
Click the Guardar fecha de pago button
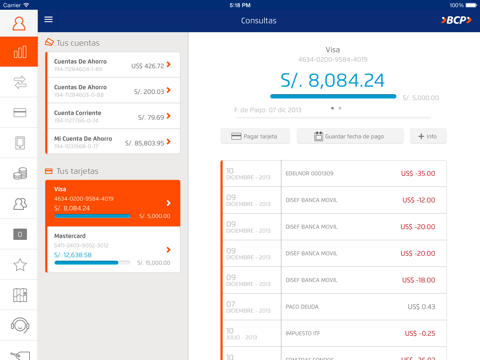click(x=350, y=136)
